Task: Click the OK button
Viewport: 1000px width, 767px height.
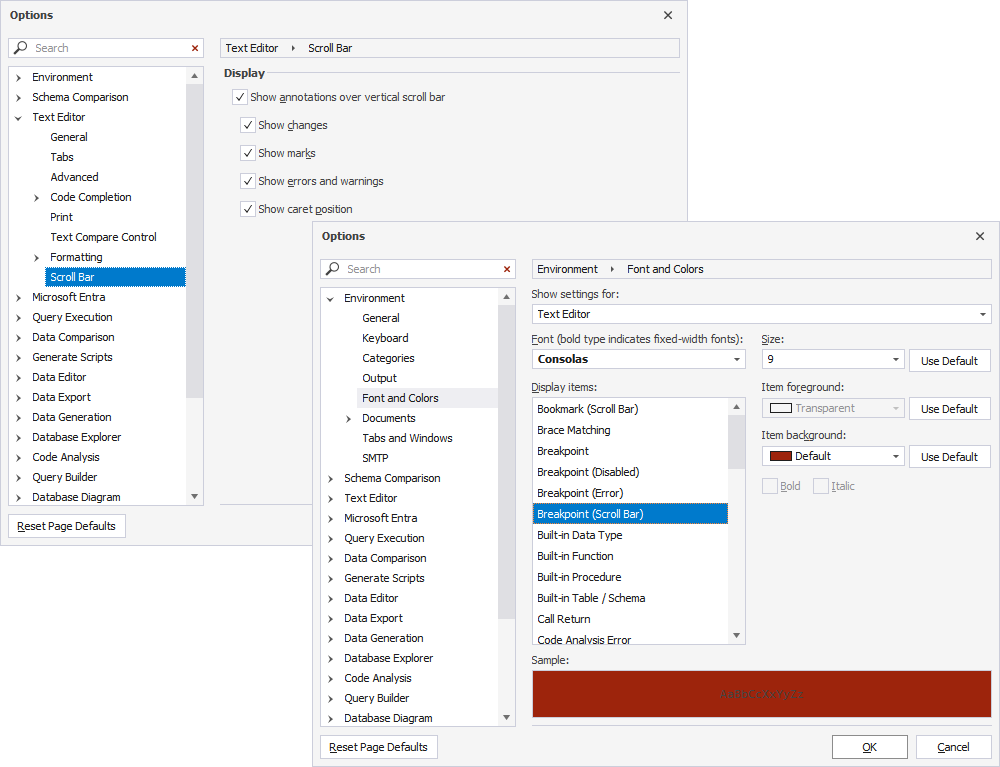Action: [869, 746]
